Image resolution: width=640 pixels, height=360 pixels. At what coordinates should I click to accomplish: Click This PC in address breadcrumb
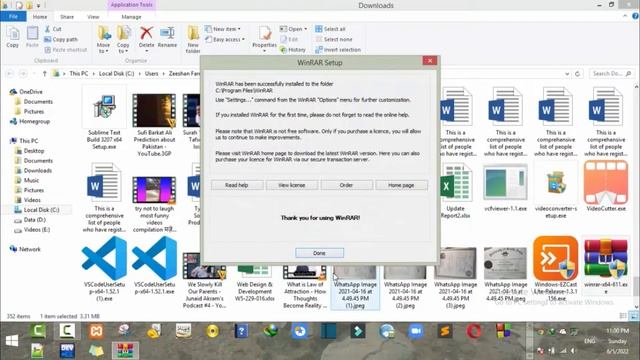click(x=79, y=73)
